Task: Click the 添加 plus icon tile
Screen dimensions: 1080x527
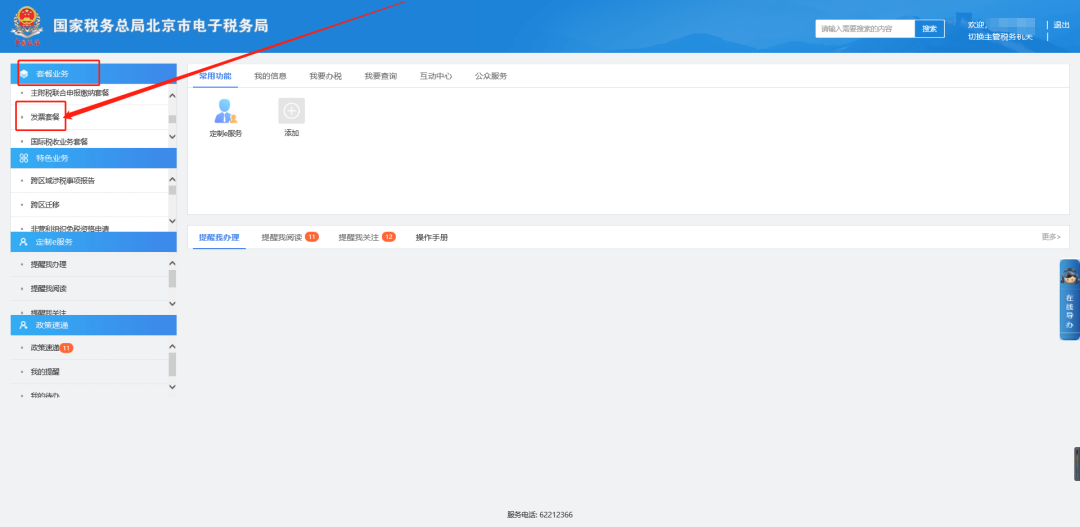Action: [x=291, y=111]
